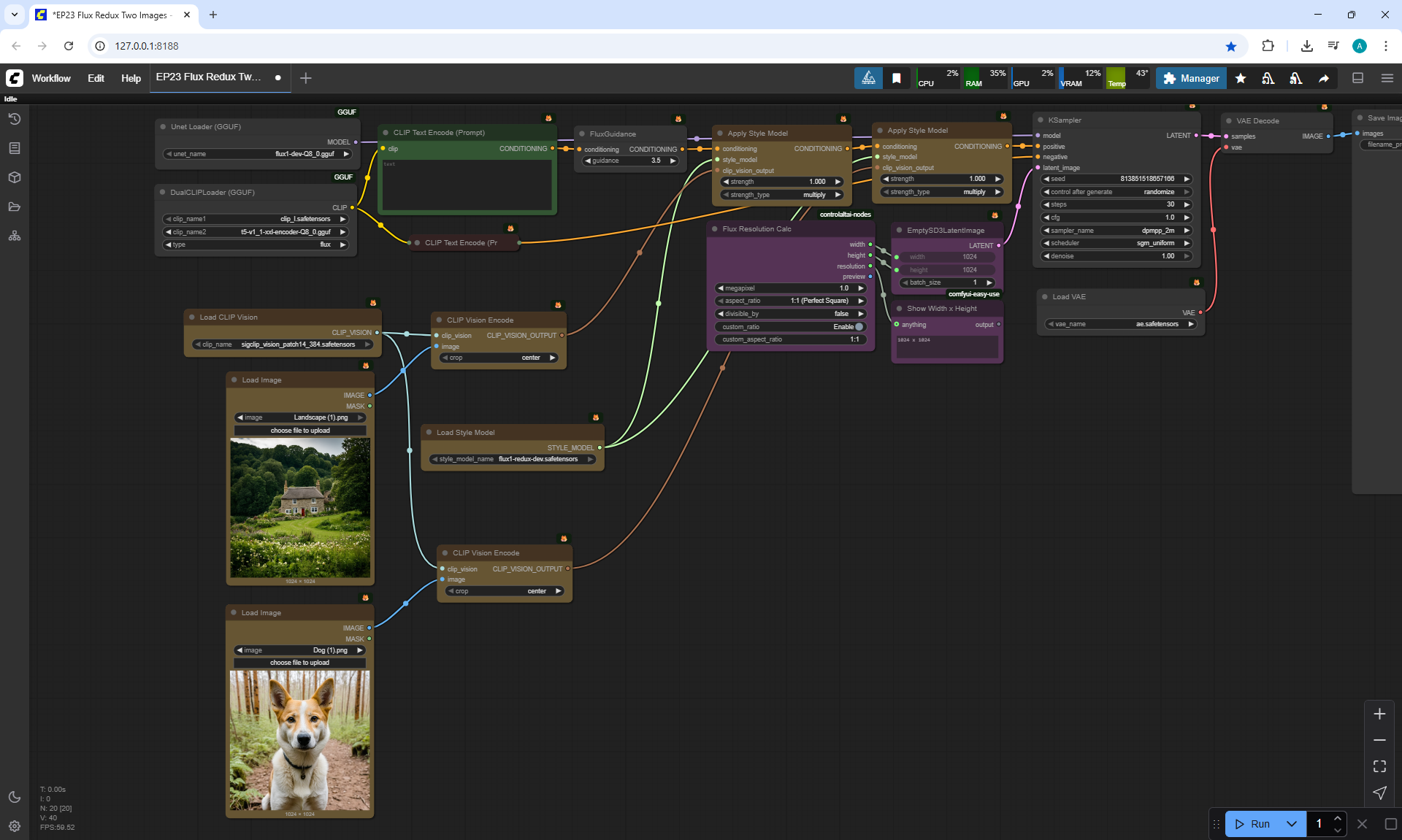Open the workflows folder sidebar icon
1402x840 pixels.
(x=15, y=207)
